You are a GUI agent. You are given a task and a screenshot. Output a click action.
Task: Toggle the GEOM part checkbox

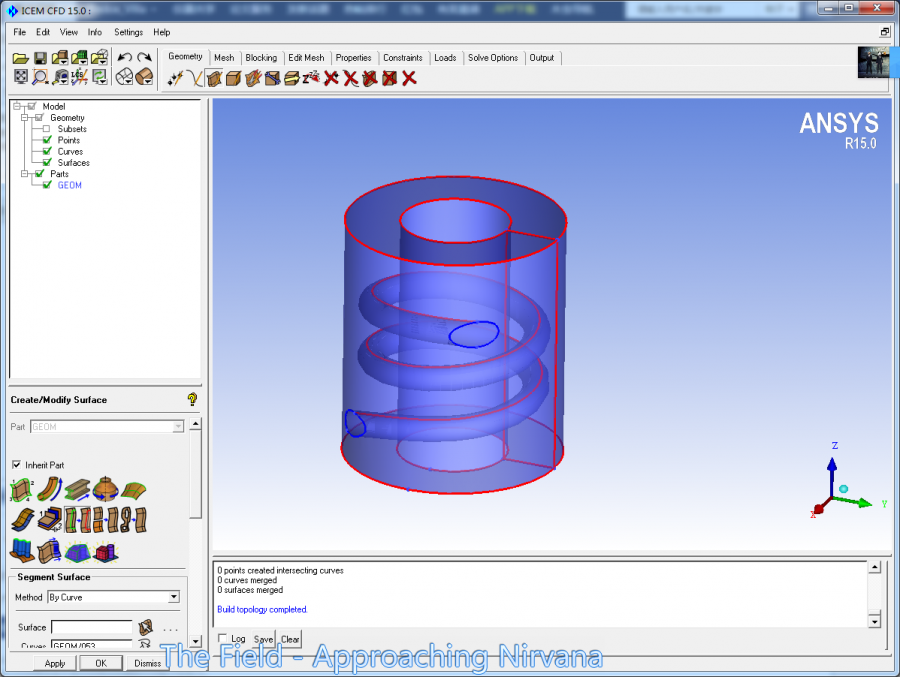(x=47, y=185)
